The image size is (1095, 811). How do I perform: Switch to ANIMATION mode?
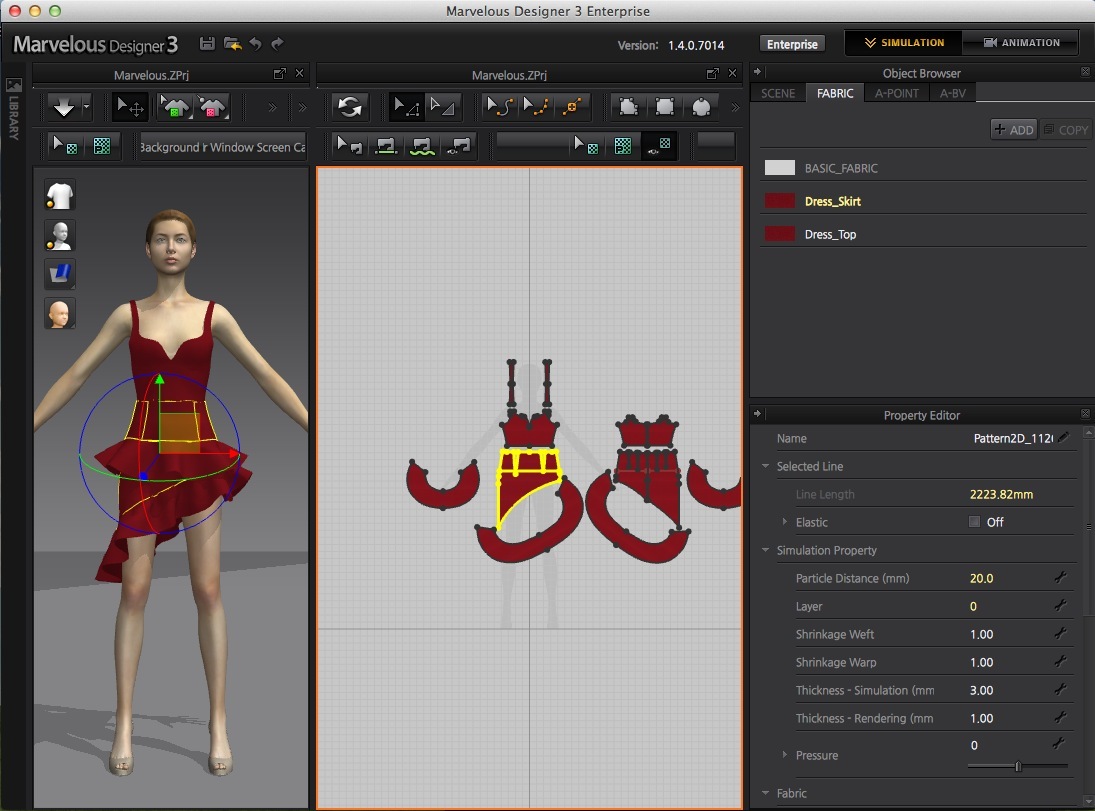coord(1021,43)
